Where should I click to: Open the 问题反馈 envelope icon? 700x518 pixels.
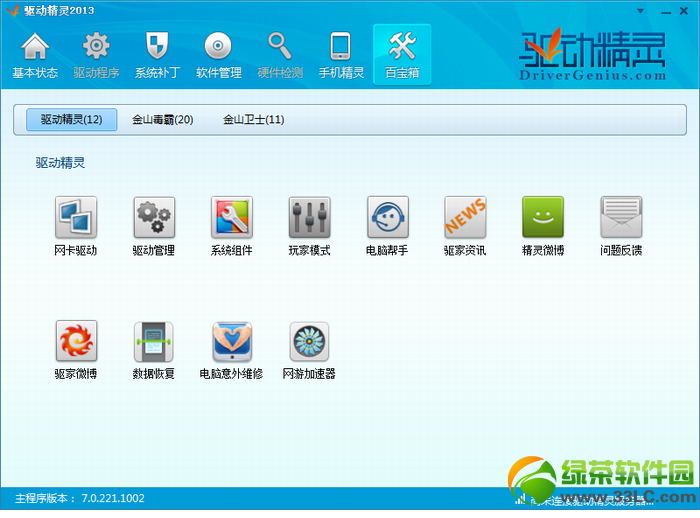click(621, 217)
